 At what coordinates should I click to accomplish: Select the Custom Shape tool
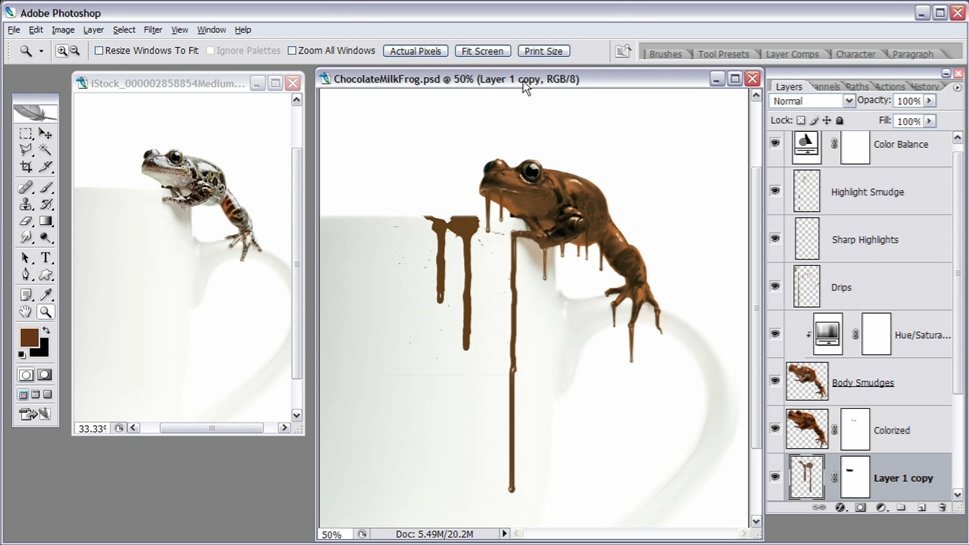point(45,274)
